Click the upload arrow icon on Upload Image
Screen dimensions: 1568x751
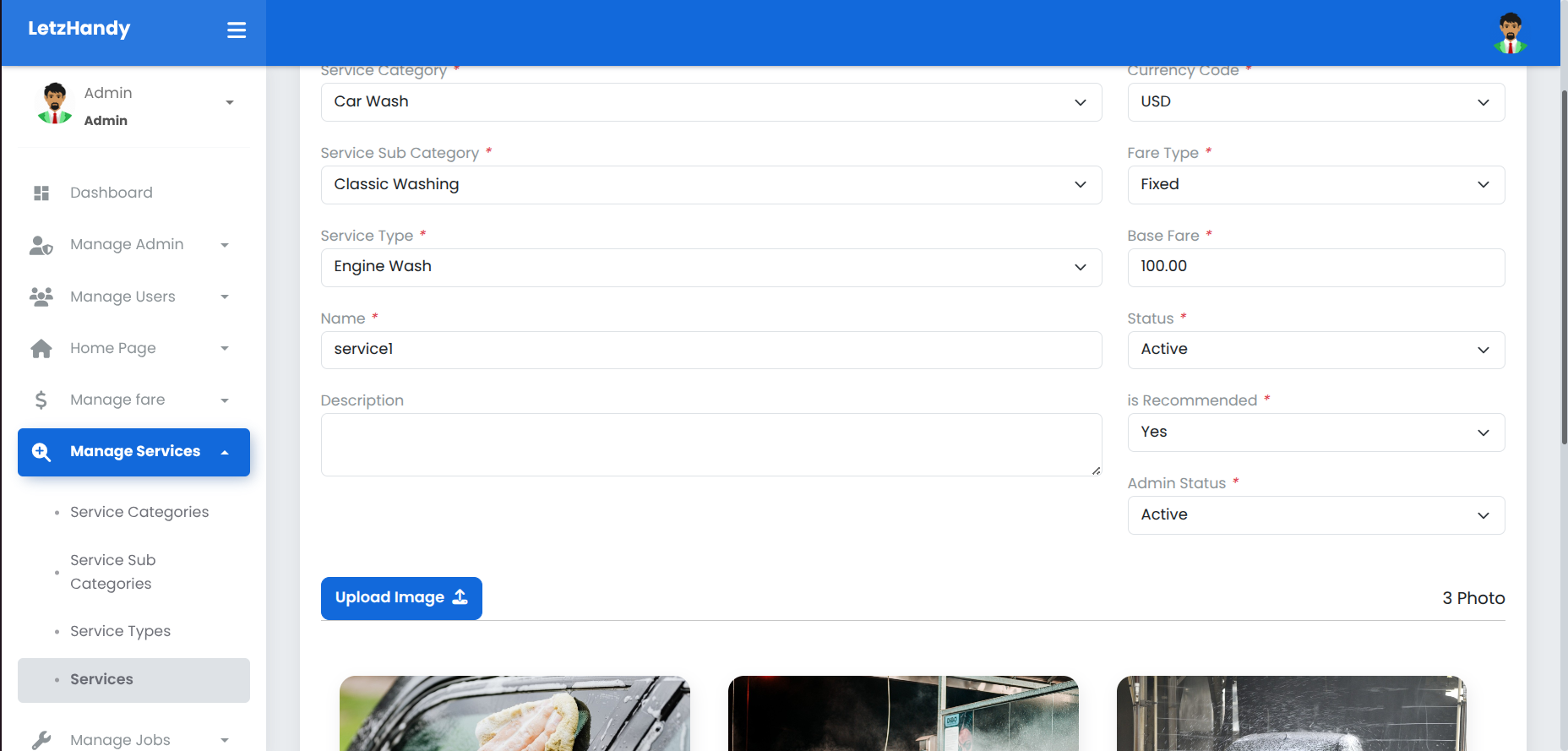pyautogui.click(x=460, y=597)
